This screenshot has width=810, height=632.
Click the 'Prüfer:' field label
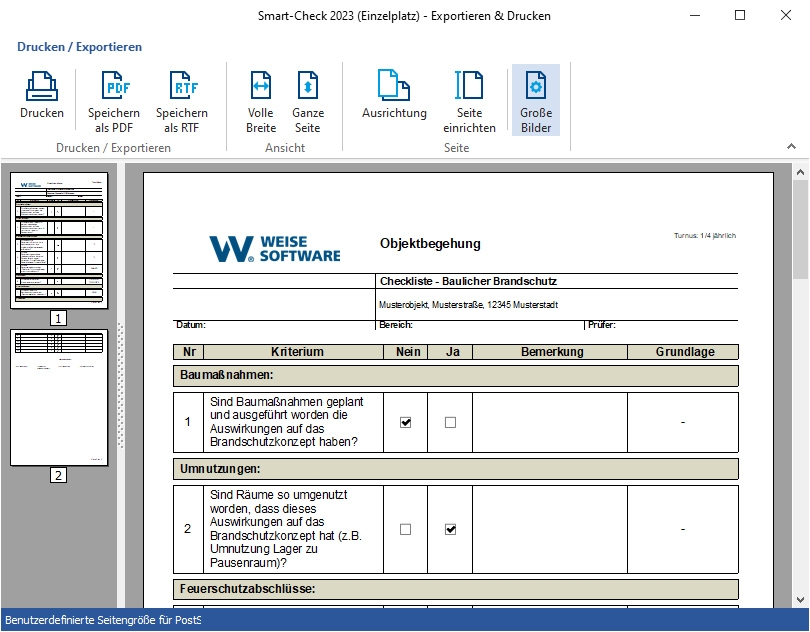(x=602, y=325)
